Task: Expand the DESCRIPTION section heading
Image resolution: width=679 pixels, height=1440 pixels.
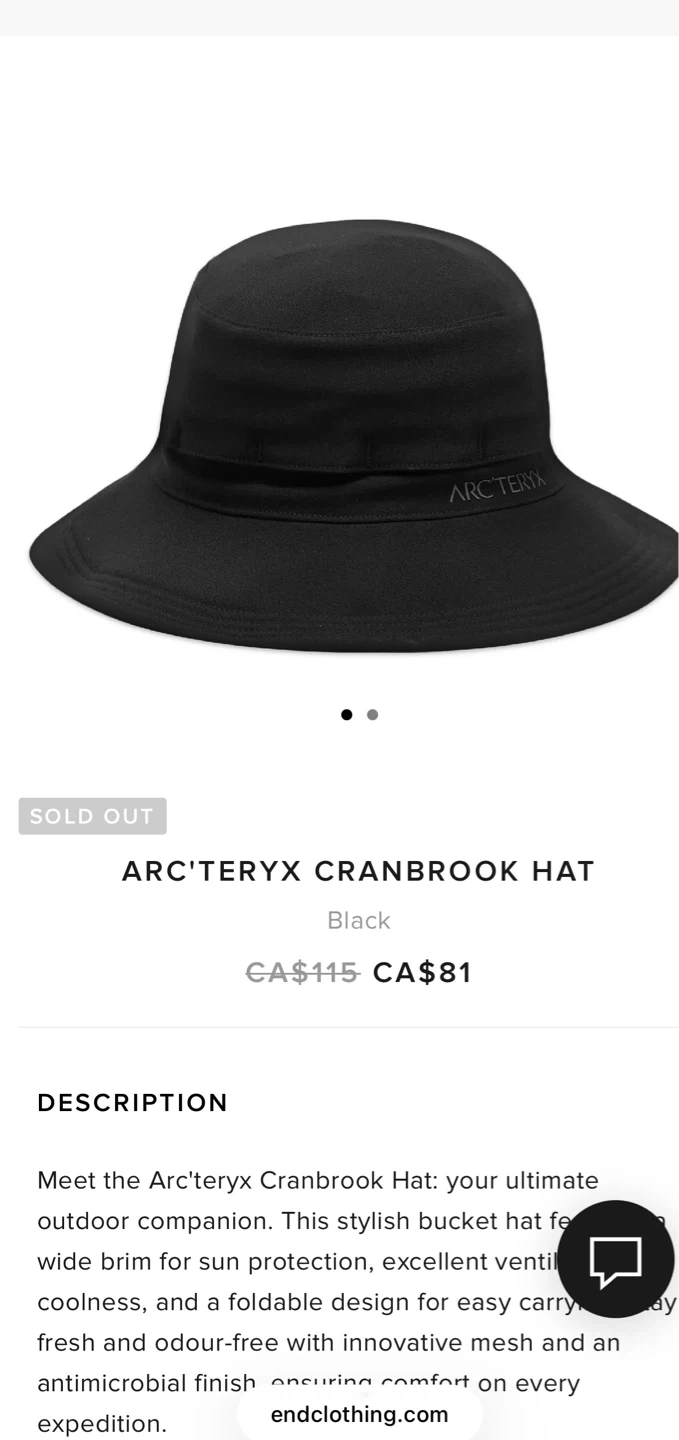Action: [133, 1103]
